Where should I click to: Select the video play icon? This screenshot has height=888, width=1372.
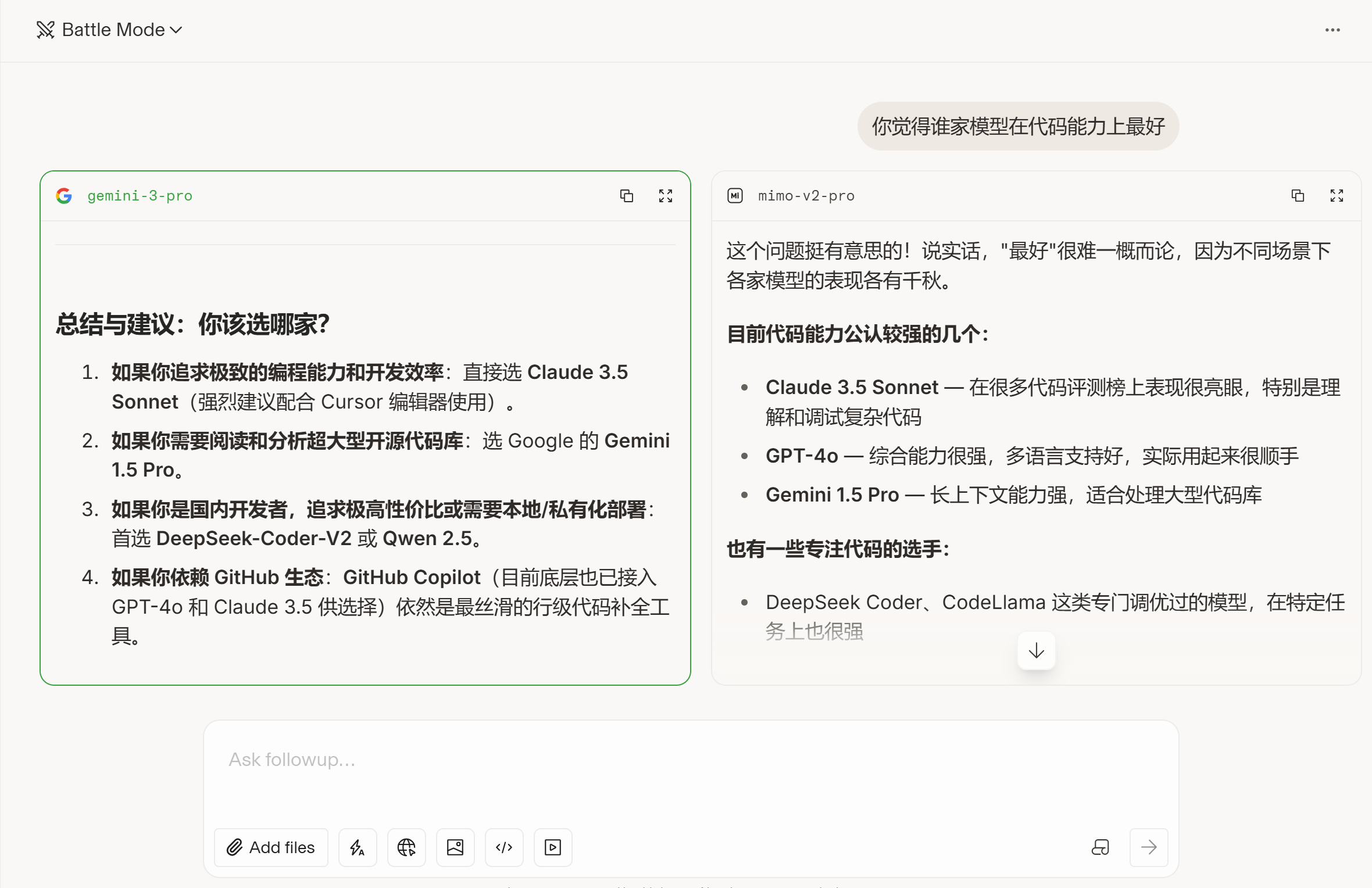(x=553, y=847)
